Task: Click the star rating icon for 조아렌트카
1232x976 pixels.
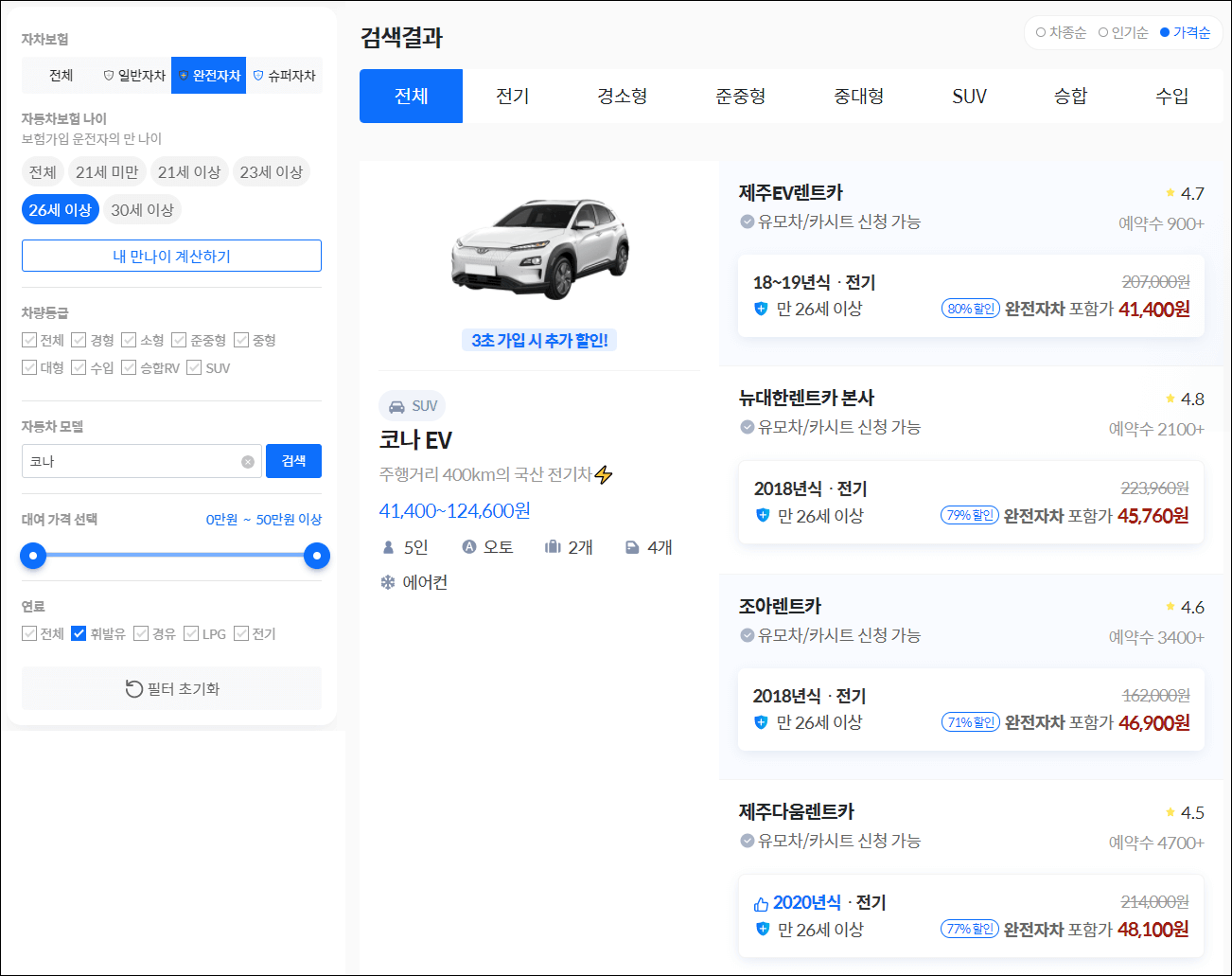Action: coord(1170,607)
